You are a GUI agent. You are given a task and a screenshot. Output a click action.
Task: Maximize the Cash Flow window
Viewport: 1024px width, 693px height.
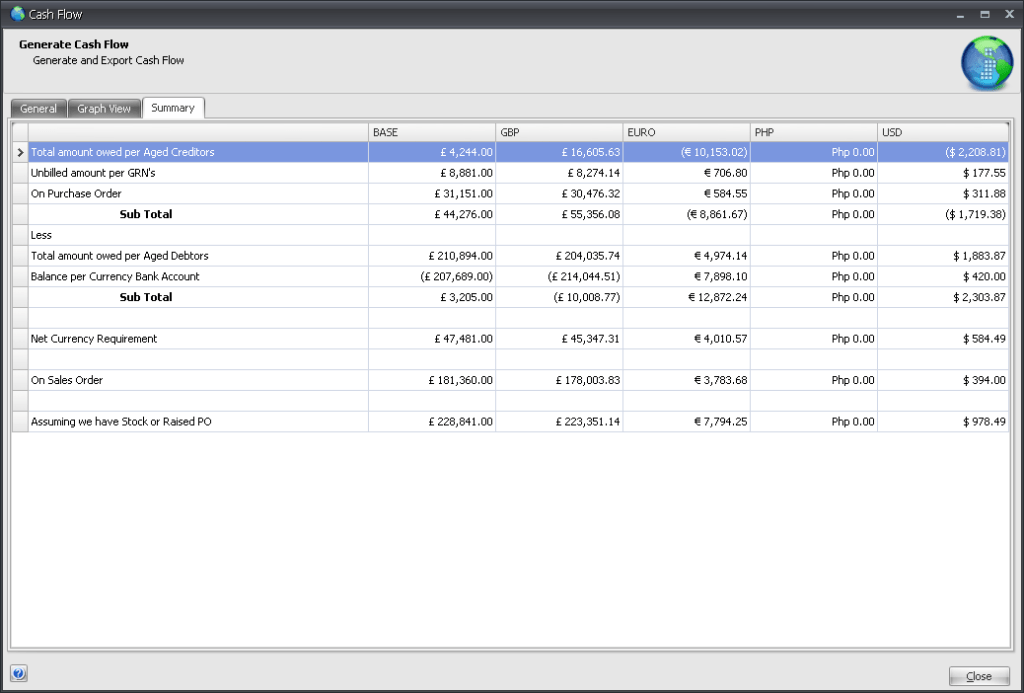tap(985, 14)
